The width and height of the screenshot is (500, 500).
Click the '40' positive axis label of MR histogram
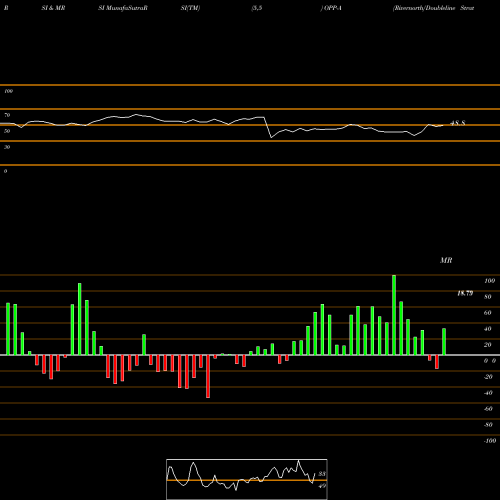[488, 329]
